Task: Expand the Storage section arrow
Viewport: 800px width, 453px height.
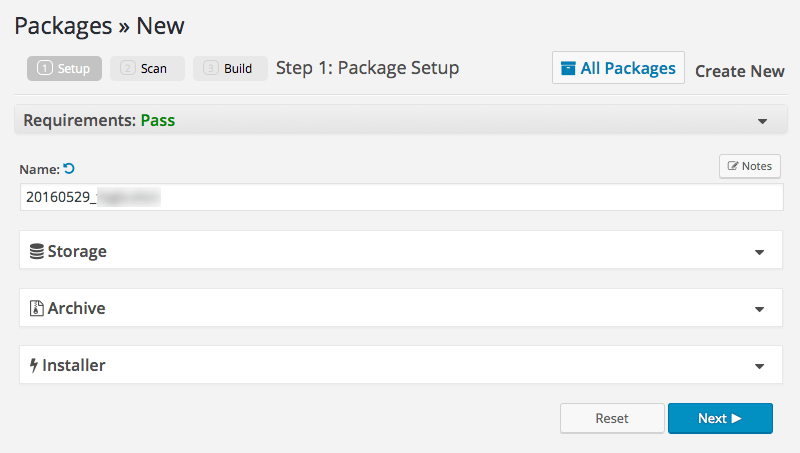Action: tap(760, 252)
